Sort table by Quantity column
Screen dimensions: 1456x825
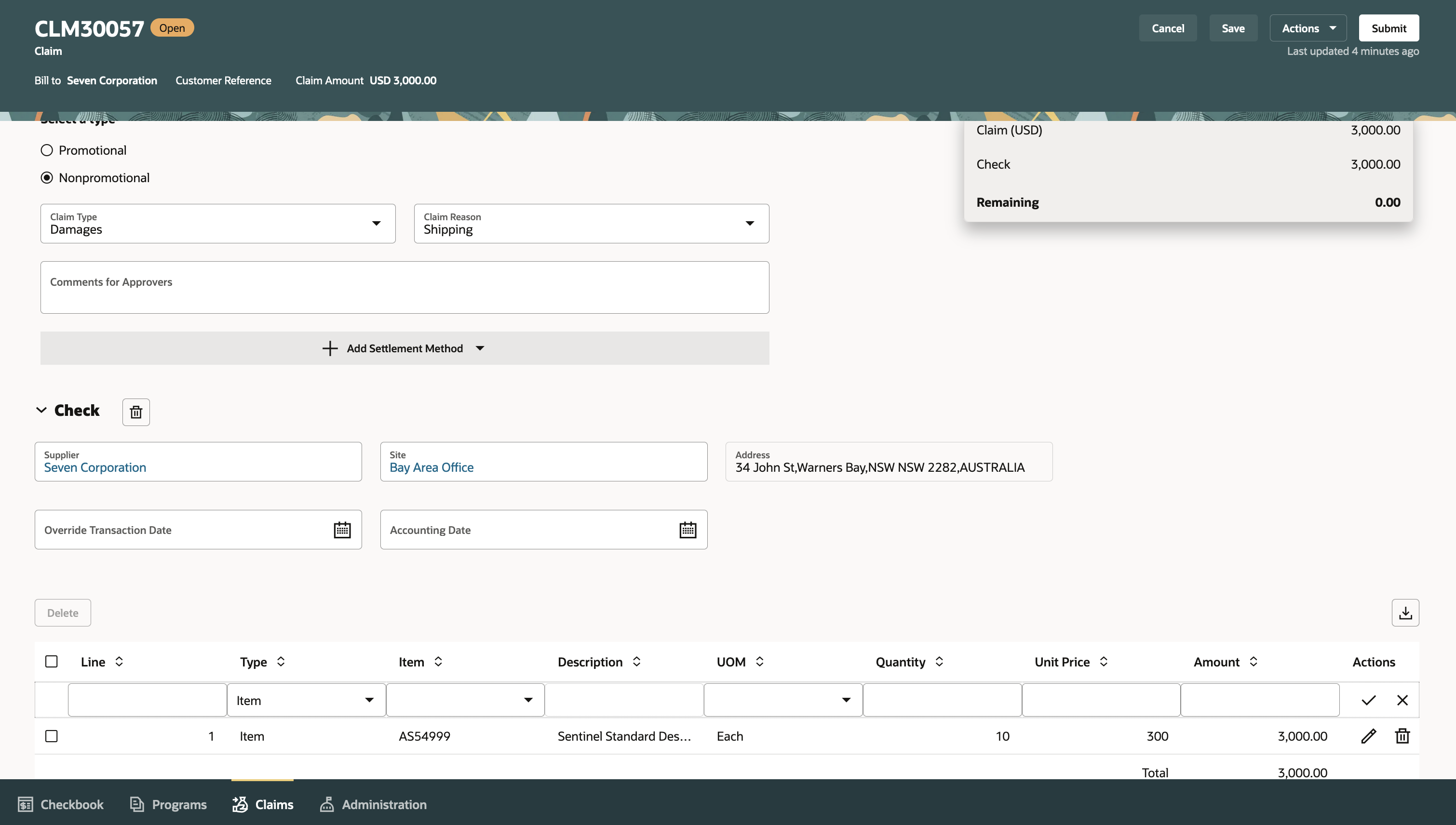coord(939,662)
